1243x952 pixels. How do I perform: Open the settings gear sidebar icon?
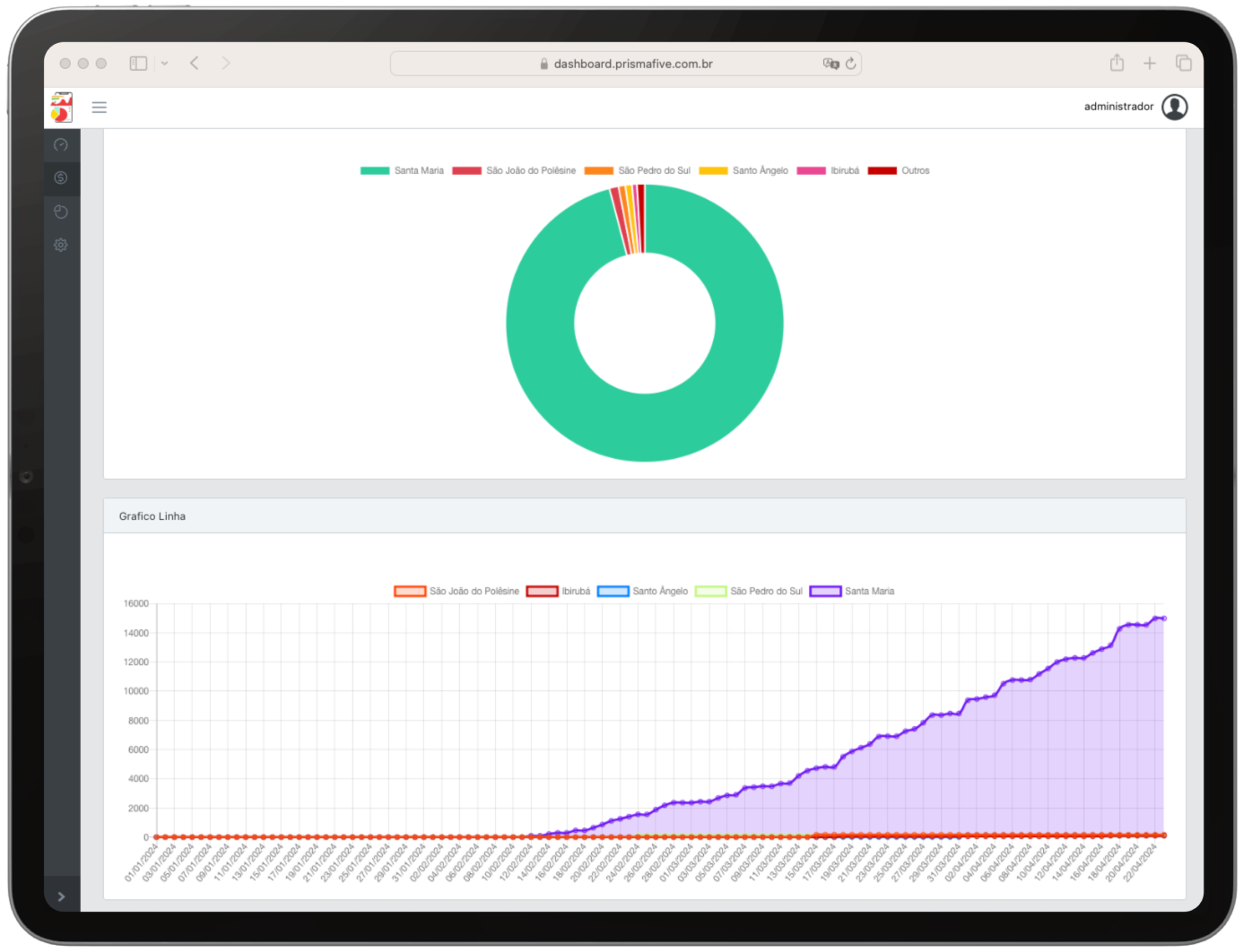[61, 245]
